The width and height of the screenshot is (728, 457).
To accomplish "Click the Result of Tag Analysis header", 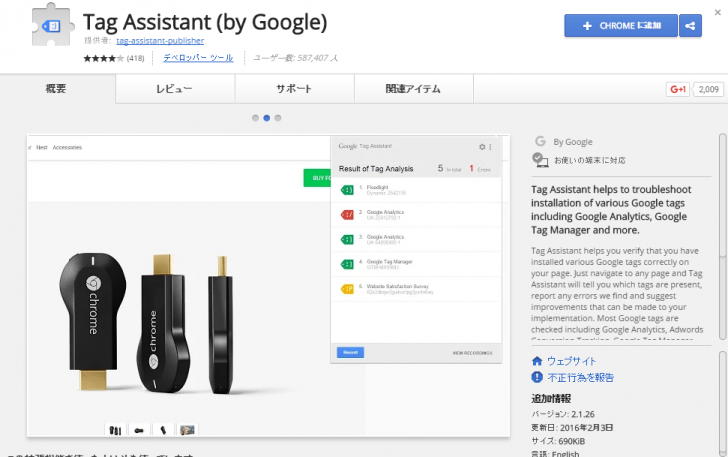I will 376,169.
